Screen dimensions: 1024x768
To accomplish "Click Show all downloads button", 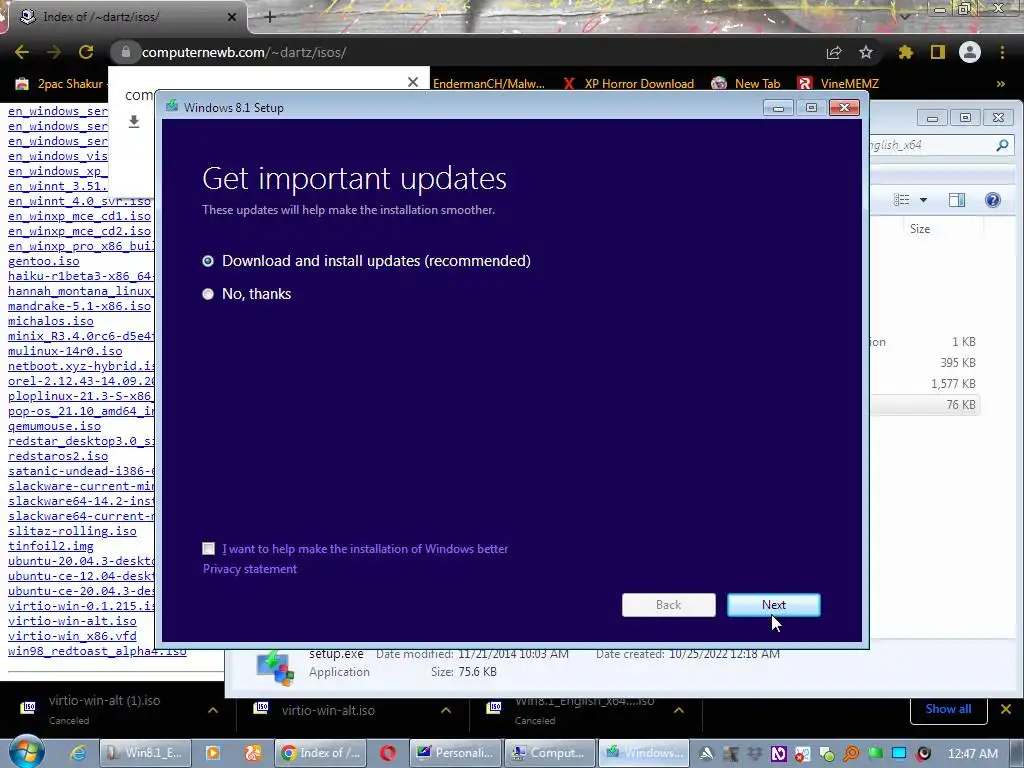I will click(948, 709).
